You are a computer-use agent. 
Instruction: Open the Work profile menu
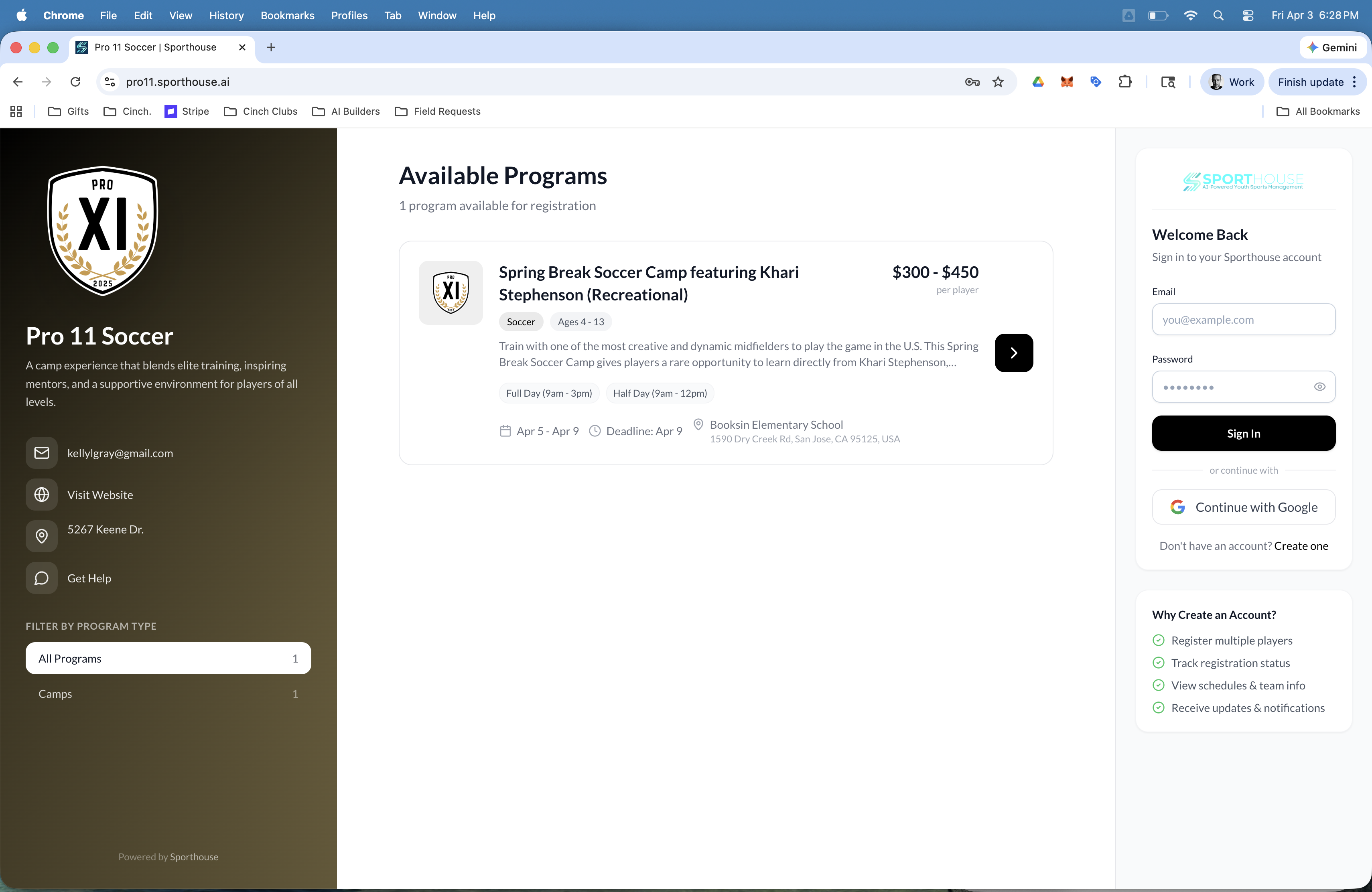(x=1232, y=82)
